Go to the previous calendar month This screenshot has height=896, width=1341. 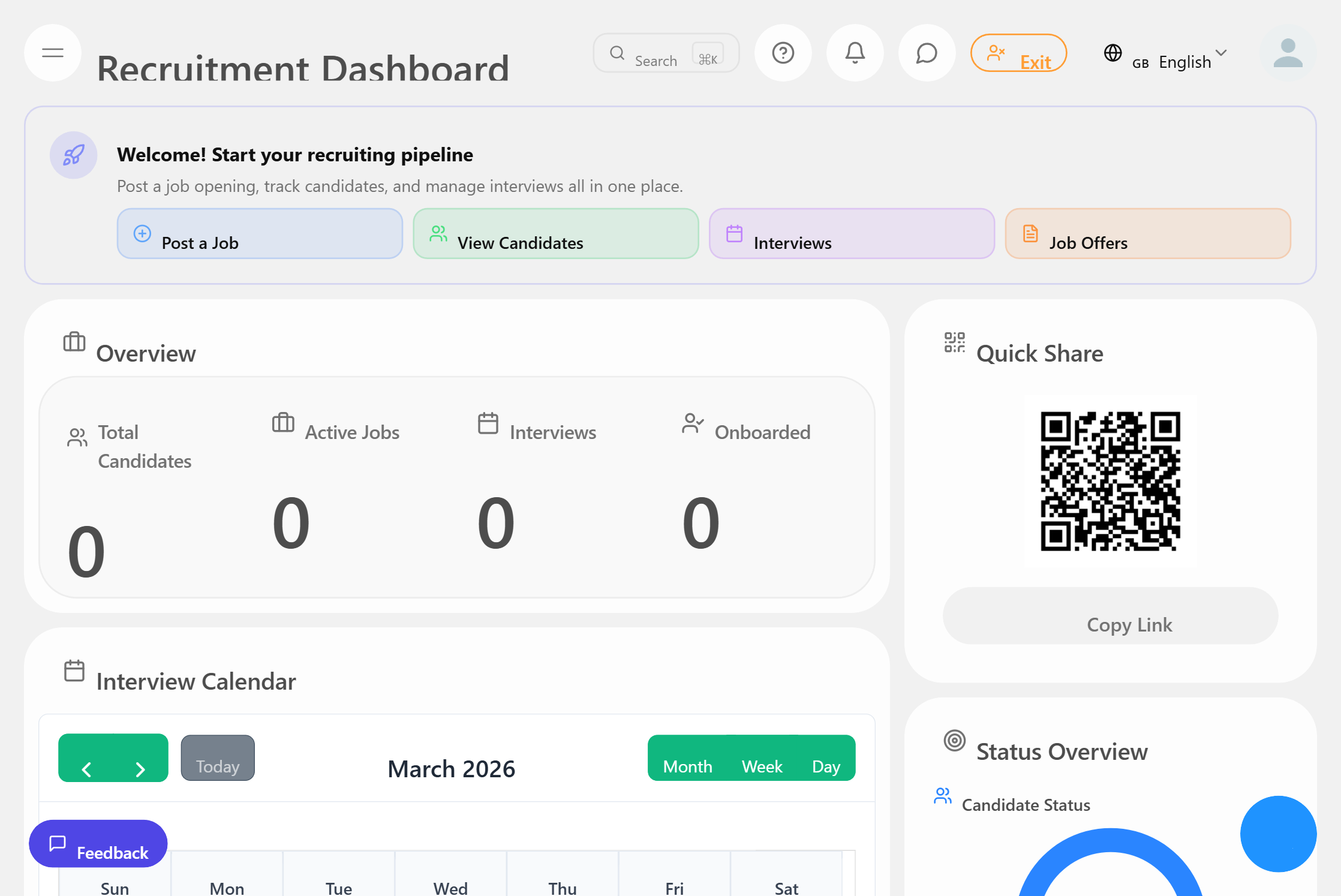(86, 768)
